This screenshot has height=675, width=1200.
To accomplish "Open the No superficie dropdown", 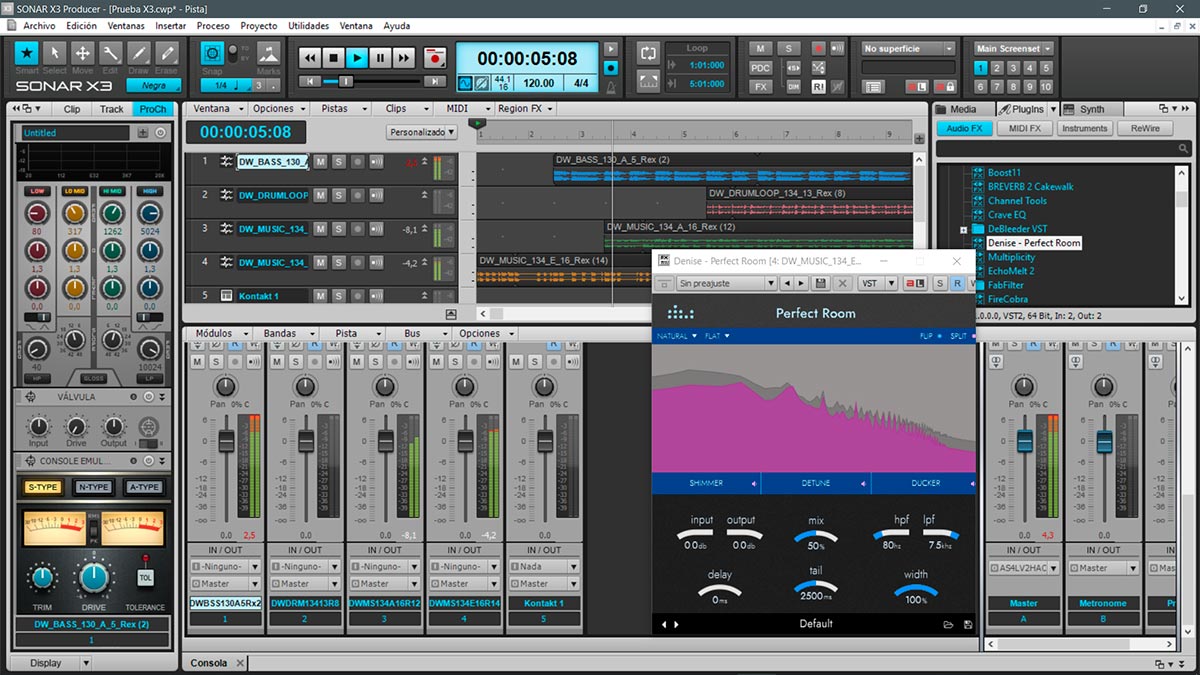I will point(908,48).
